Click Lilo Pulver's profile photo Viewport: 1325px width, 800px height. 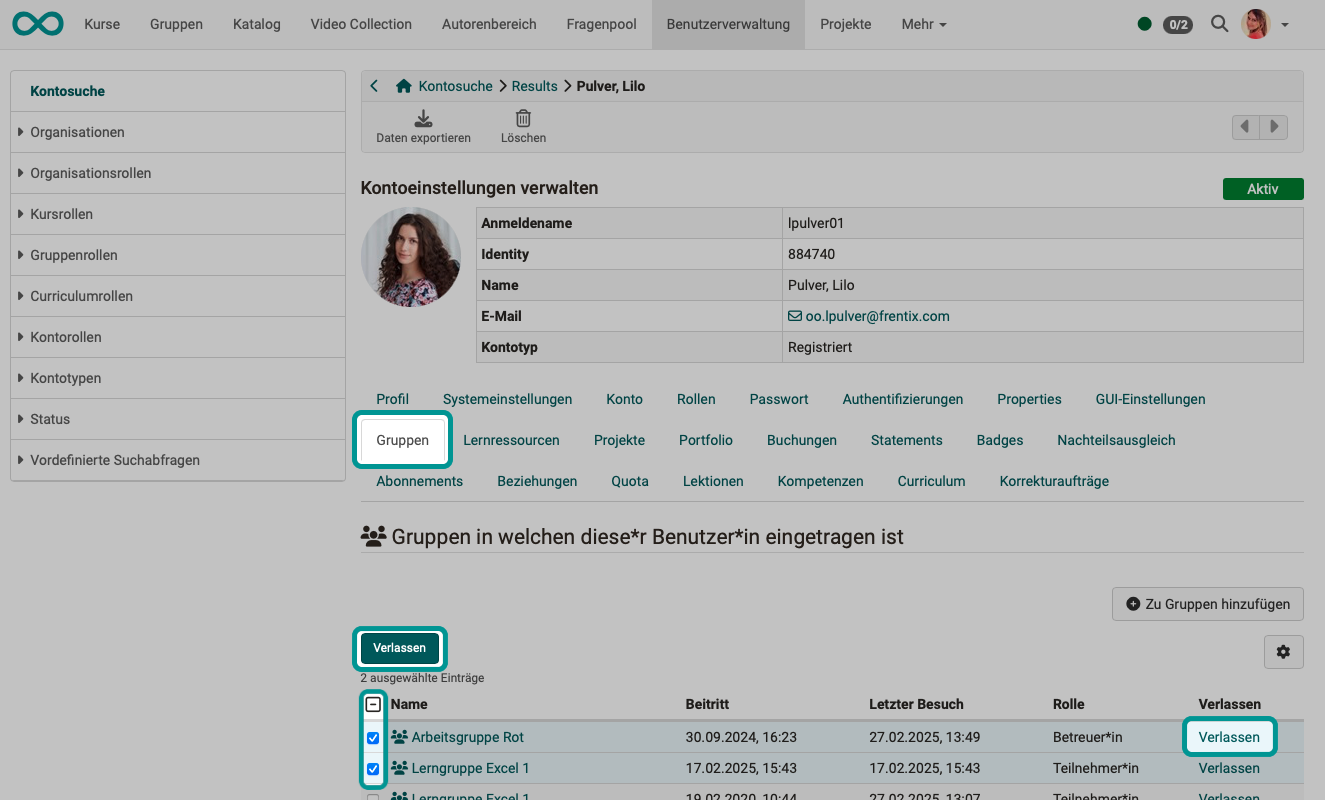[410, 256]
